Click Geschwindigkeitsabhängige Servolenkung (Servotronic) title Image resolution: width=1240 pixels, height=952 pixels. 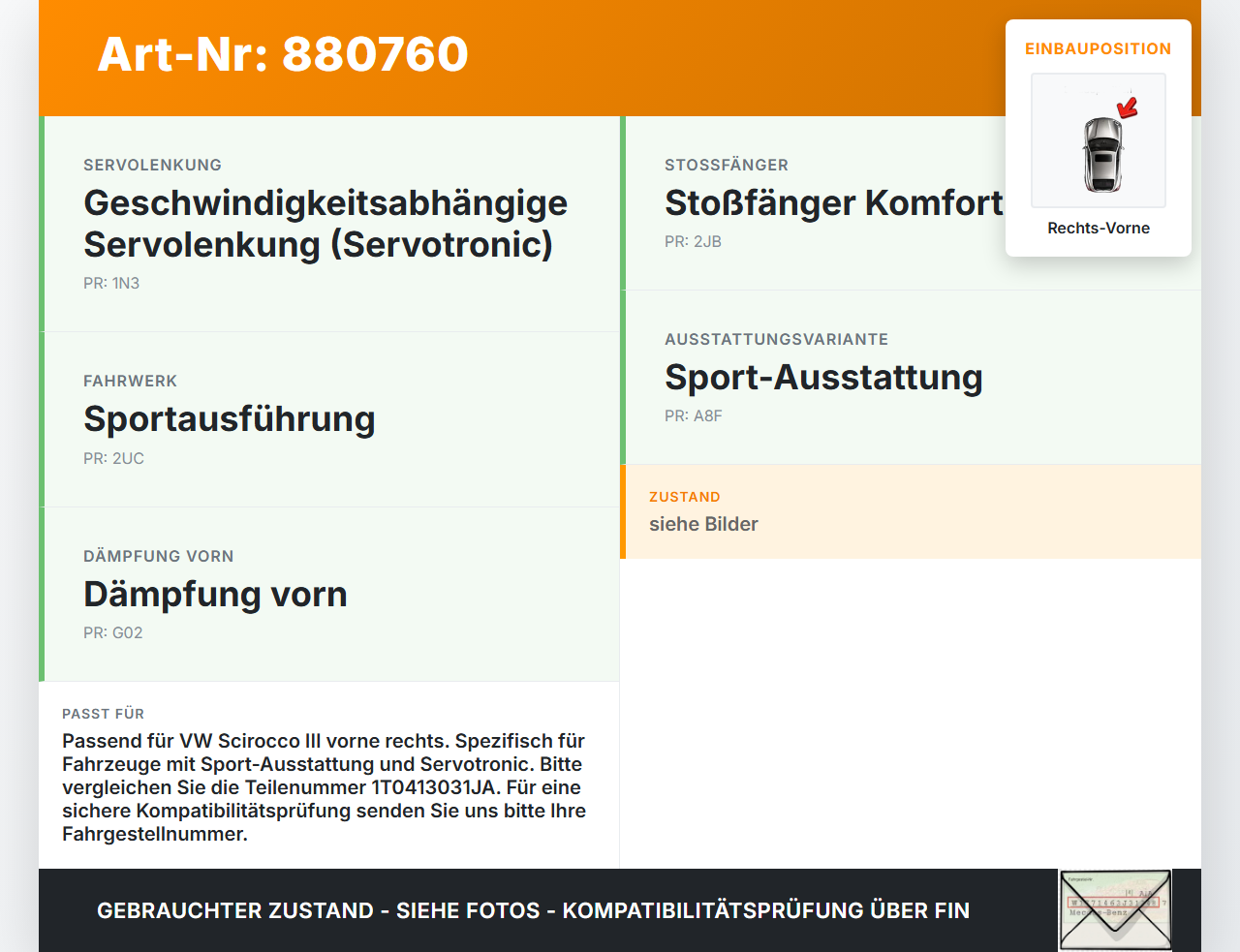(x=325, y=224)
